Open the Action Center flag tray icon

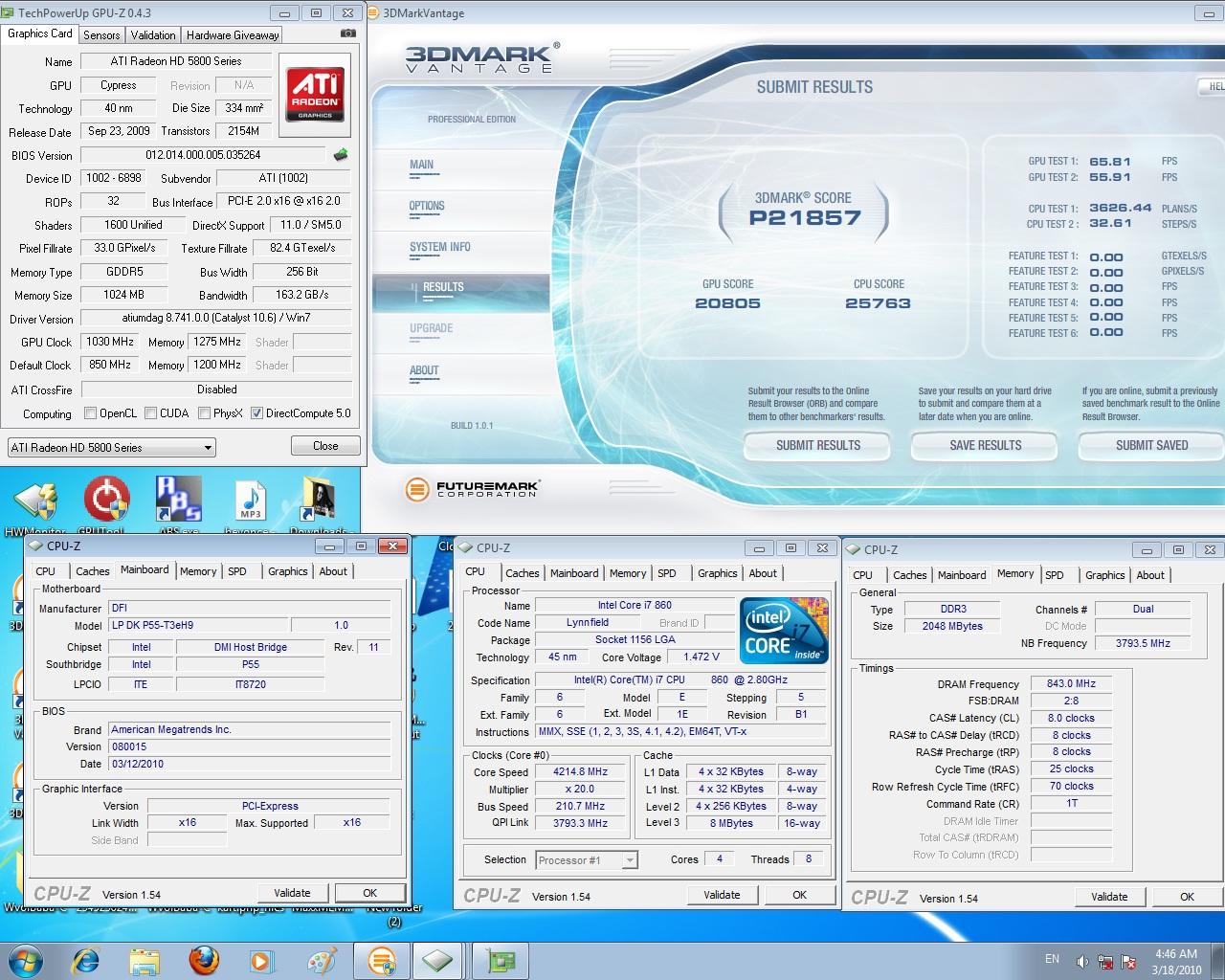[x=1129, y=961]
